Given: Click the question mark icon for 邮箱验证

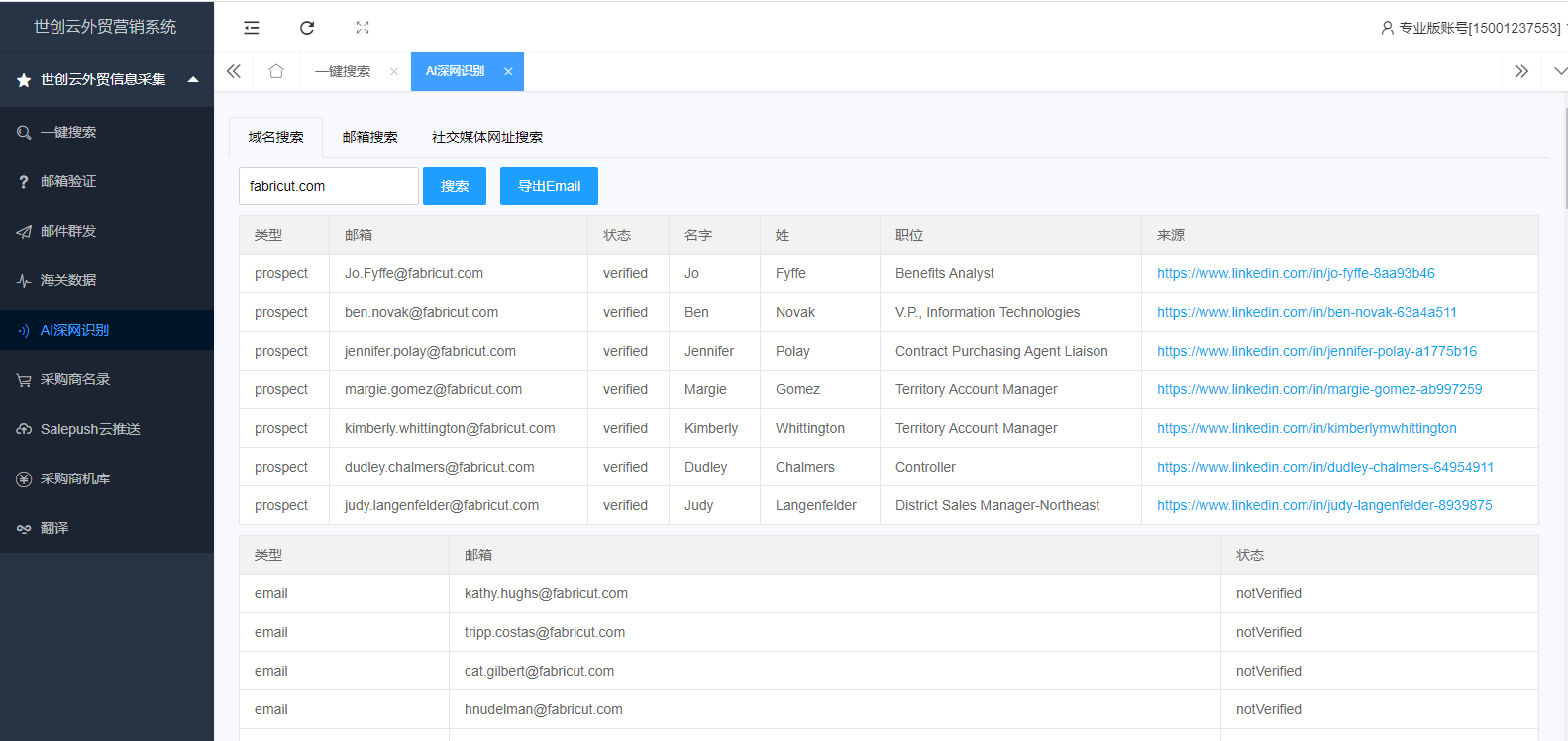Looking at the screenshot, I should click(24, 181).
